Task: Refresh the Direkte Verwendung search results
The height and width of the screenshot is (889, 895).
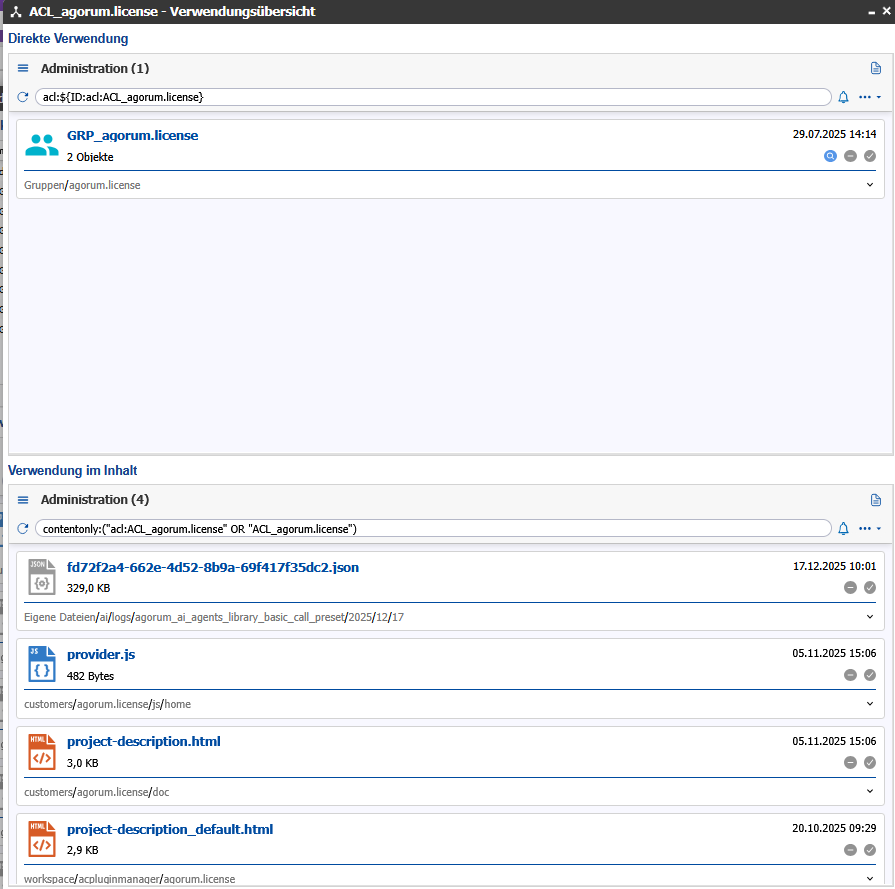Action: [23, 97]
